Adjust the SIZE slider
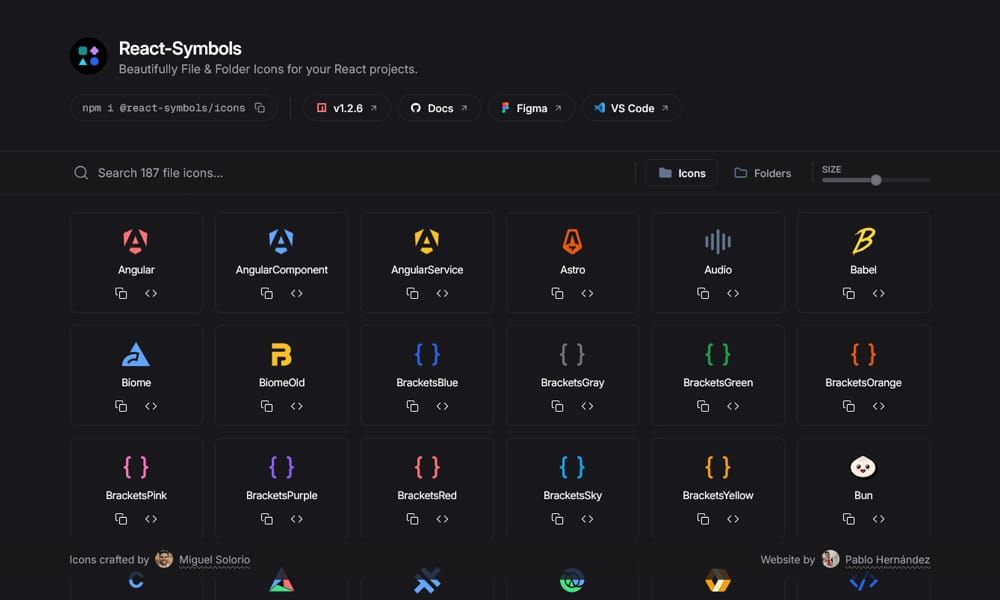Image resolution: width=1000 pixels, height=600 pixels. pos(875,179)
